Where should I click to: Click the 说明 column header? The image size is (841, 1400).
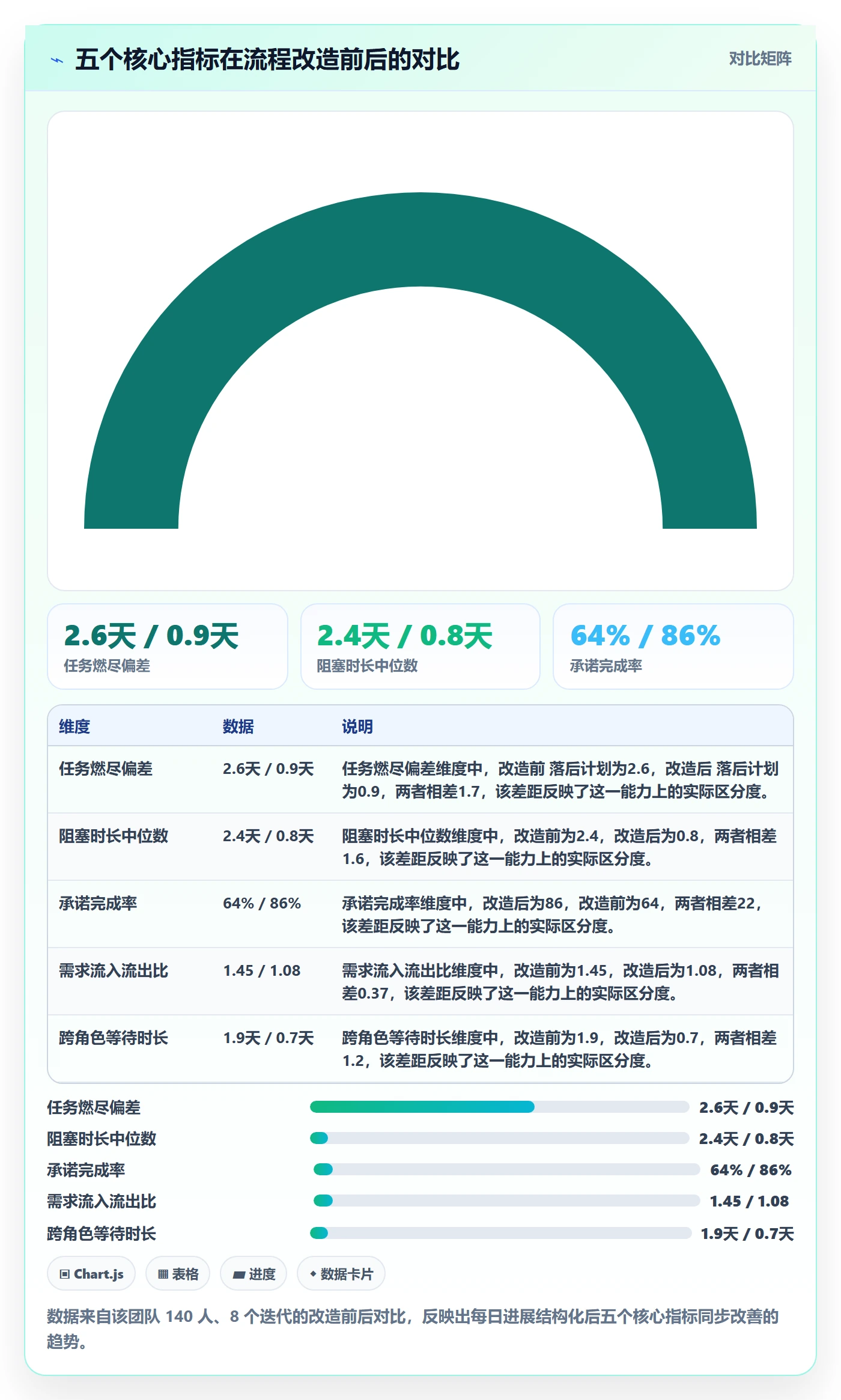tap(357, 726)
